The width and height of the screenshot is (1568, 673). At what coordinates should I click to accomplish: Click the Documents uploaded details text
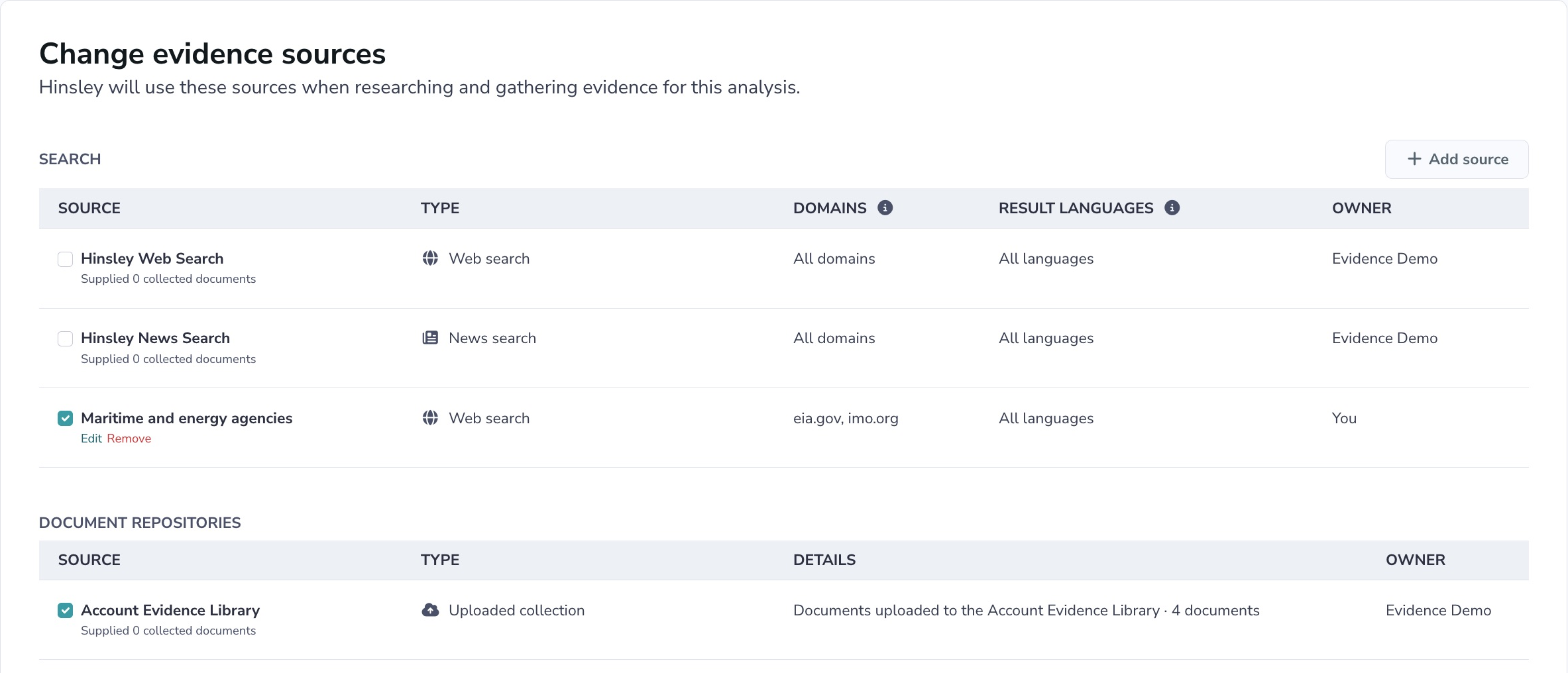[x=1026, y=610]
